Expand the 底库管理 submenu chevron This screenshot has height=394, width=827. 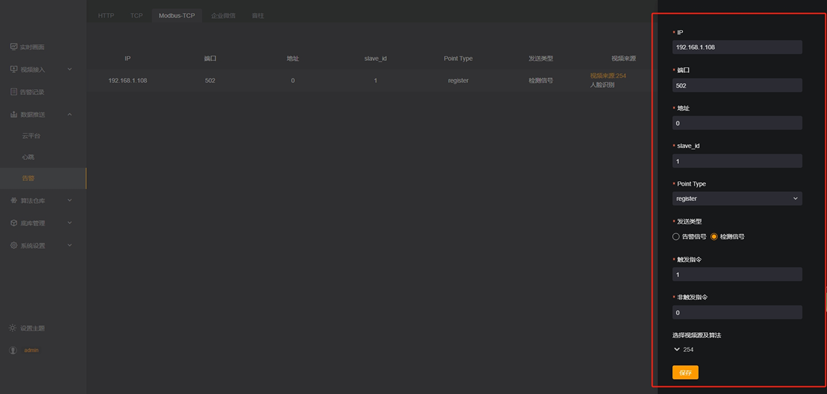[x=70, y=223]
